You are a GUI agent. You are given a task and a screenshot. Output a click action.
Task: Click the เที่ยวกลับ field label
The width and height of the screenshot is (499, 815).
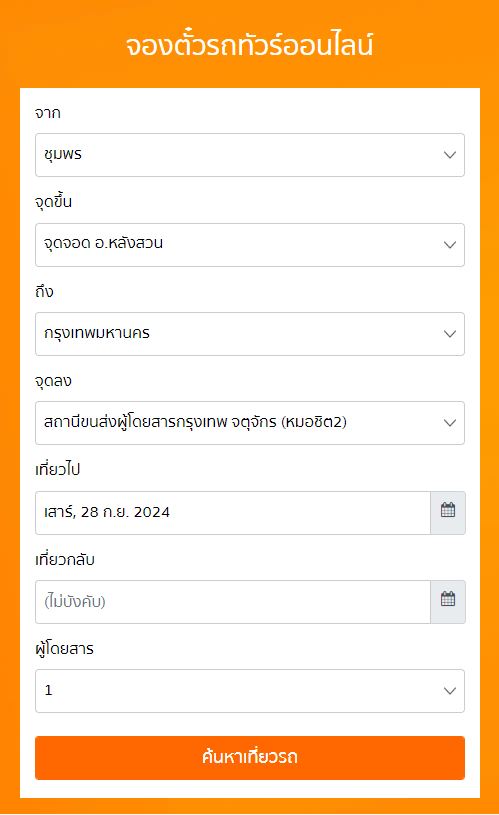pos(65,559)
